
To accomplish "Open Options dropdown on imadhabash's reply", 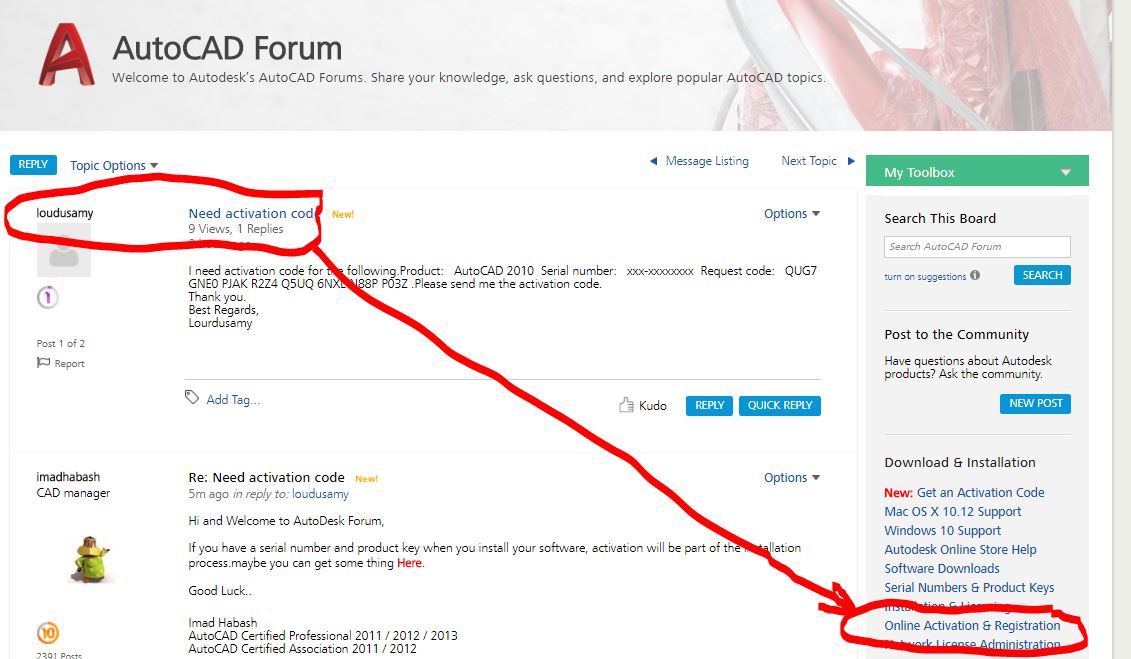I will [792, 477].
